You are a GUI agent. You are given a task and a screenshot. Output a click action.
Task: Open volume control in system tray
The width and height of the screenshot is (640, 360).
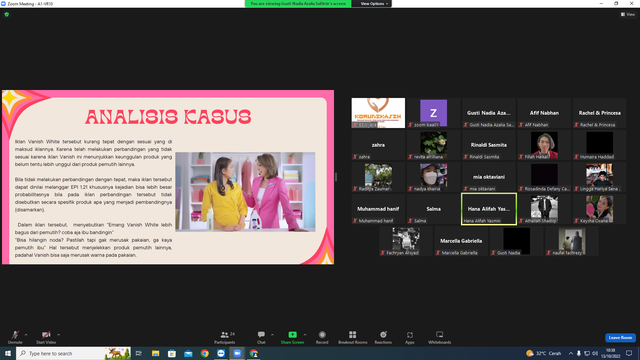click(x=595, y=353)
